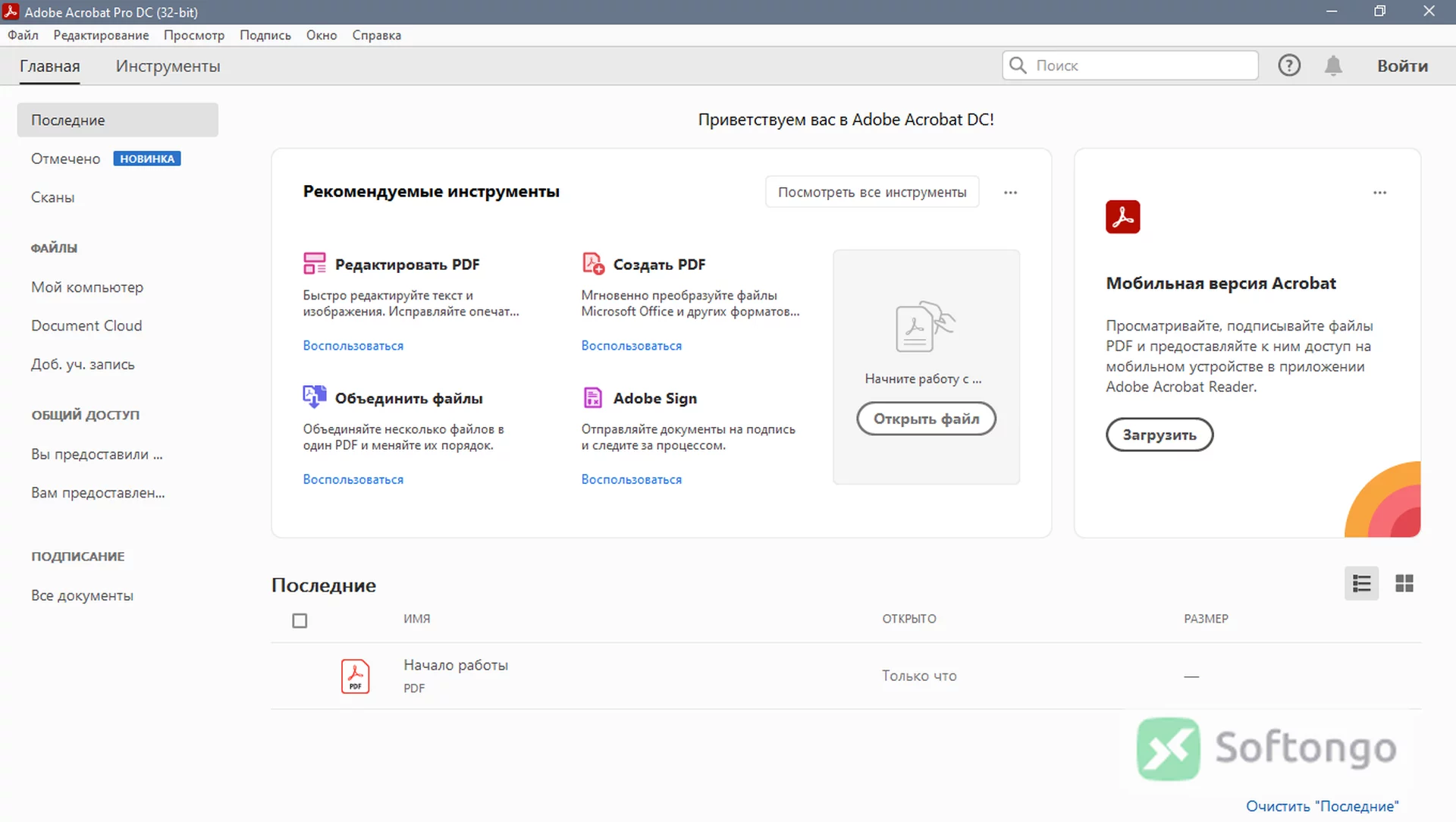The image size is (1456, 822).
Task: Switch to the Инструменты tab
Action: click(x=168, y=66)
